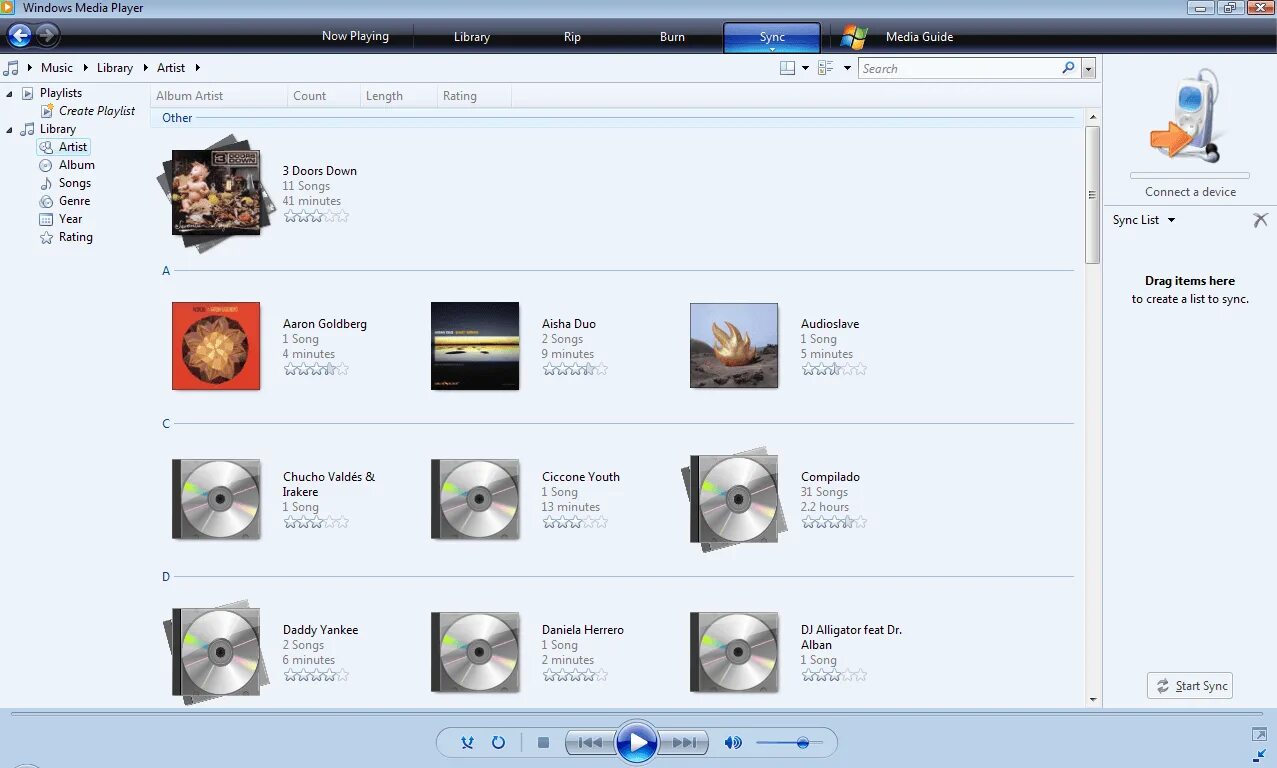Mute the volume speaker icon
Viewport: 1277px width, 768px height.
733,742
